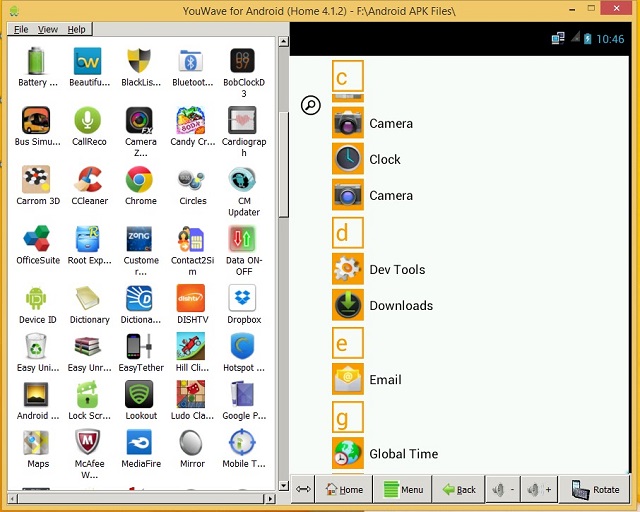Click the Cardiograph app icon
The image size is (640, 512).
coord(242,120)
